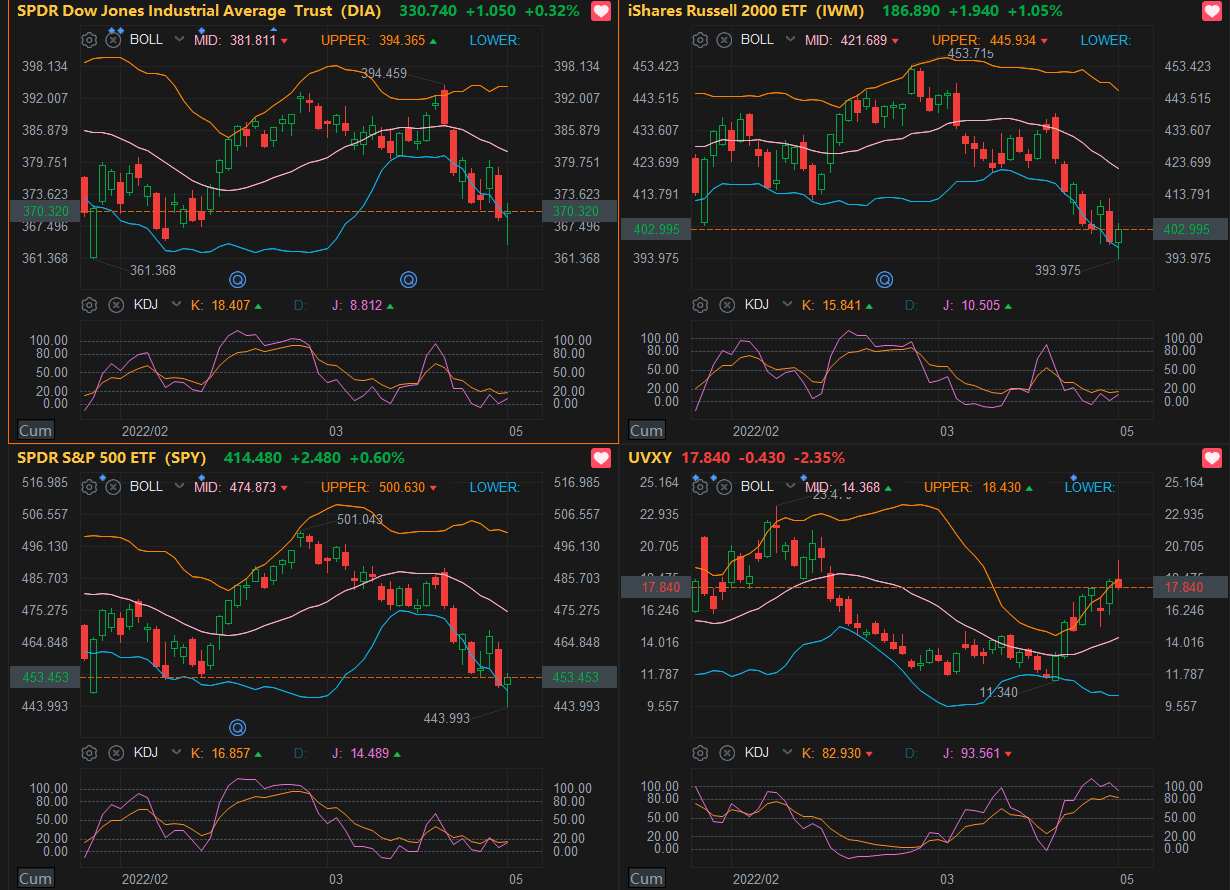Viewport: 1230px width, 890px height.
Task: Remove KDJ indicator from SPY chart
Action: point(116,753)
